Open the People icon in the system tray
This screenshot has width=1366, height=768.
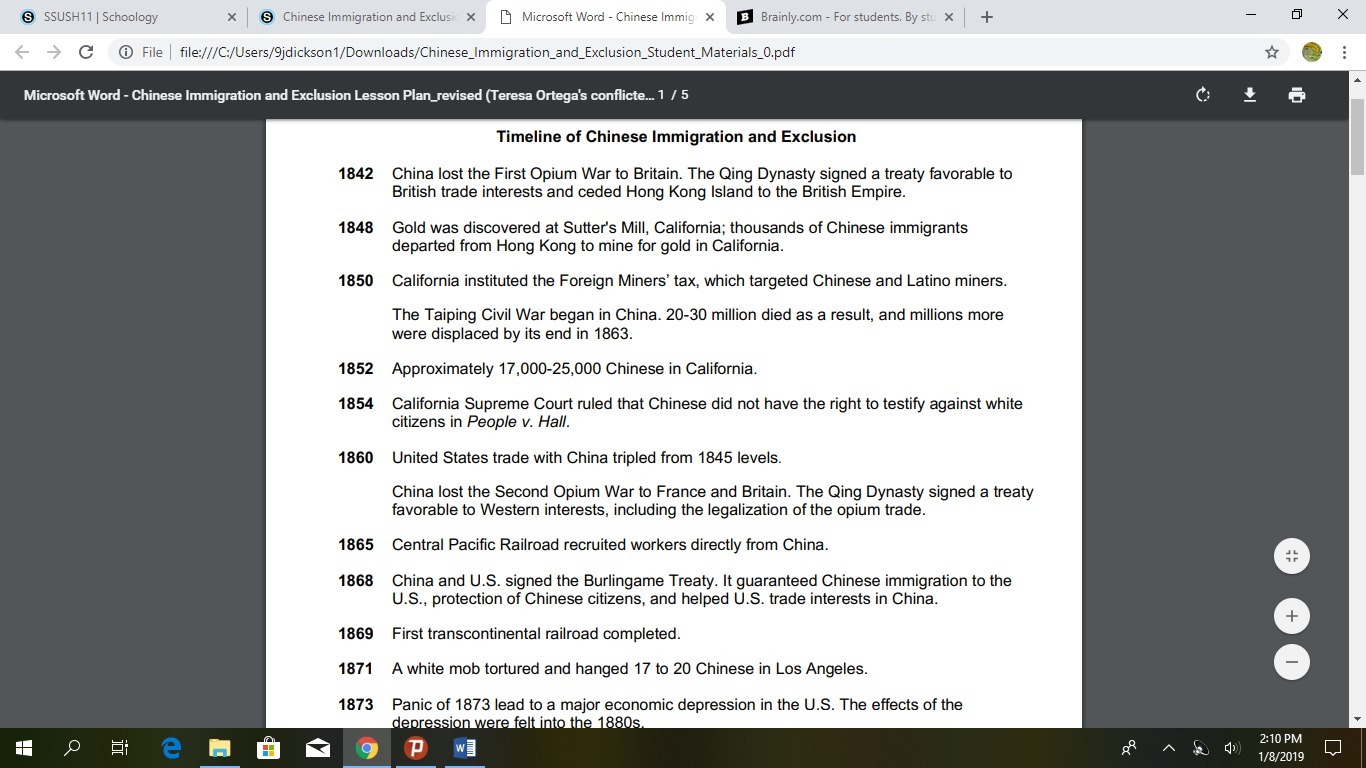tap(1129, 748)
